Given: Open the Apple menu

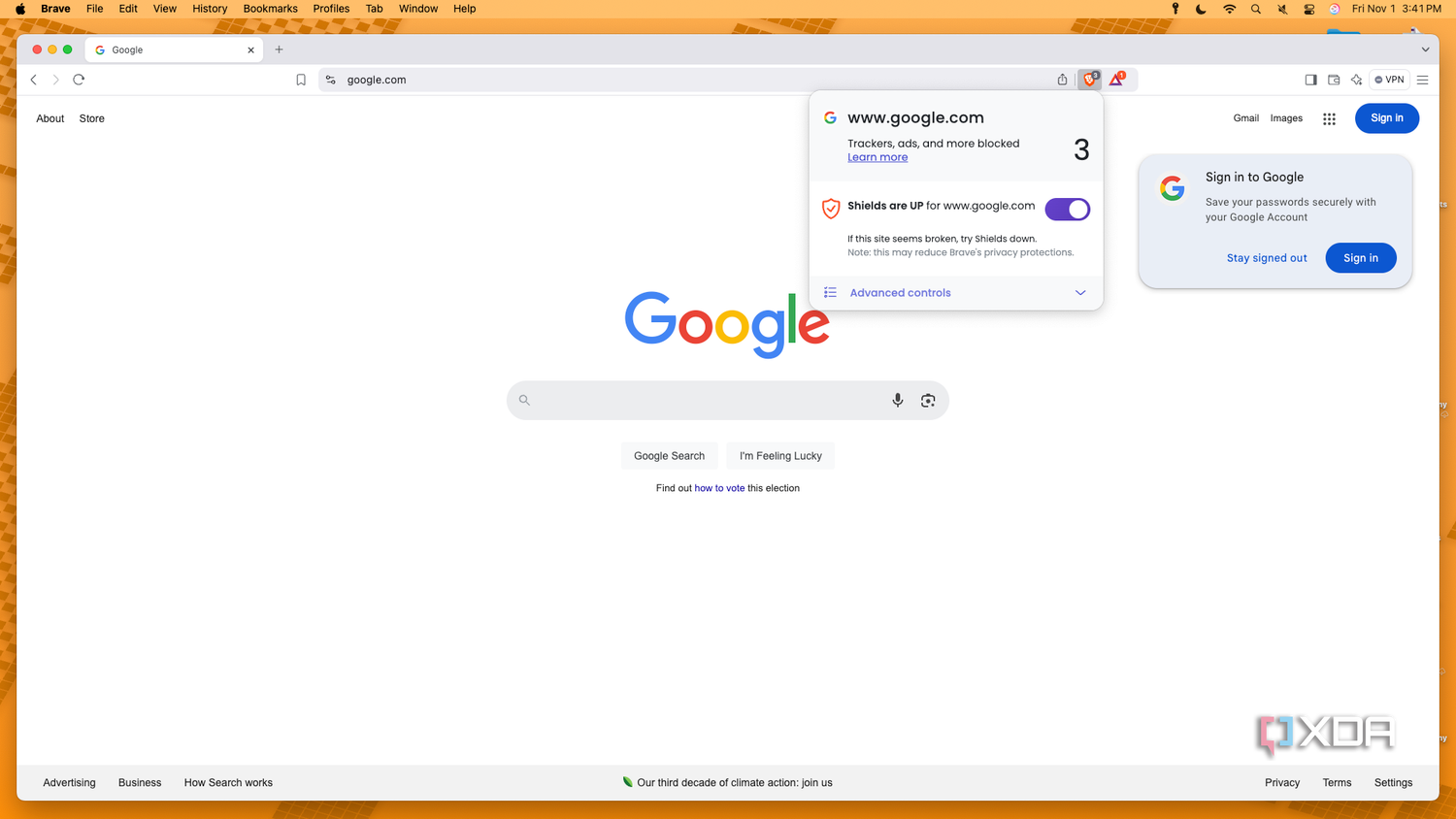Looking at the screenshot, I should (20, 9).
